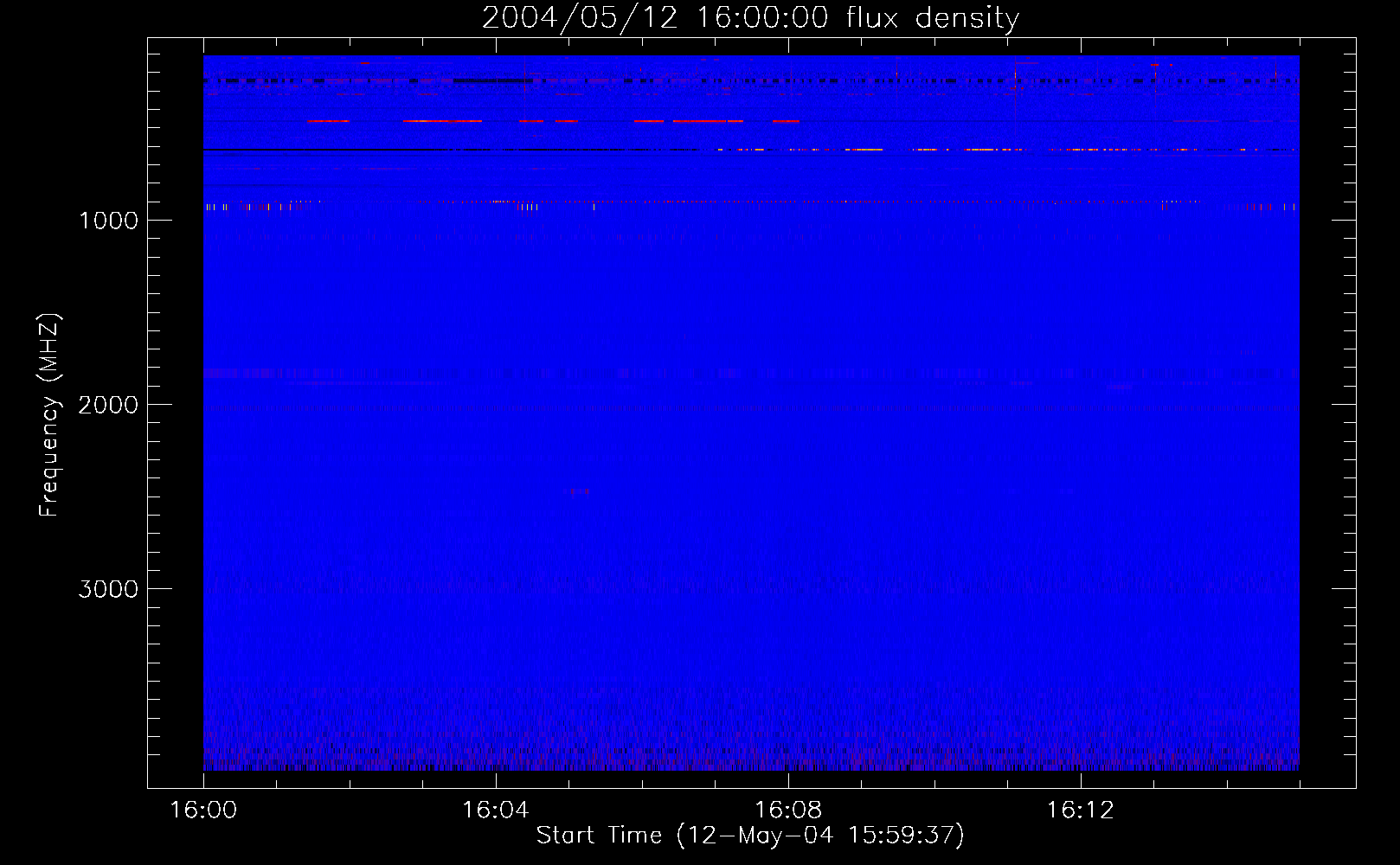Select the 2000 MHz frequency tick label
Image resolution: width=1400 pixels, height=865 pixels.
(108, 405)
